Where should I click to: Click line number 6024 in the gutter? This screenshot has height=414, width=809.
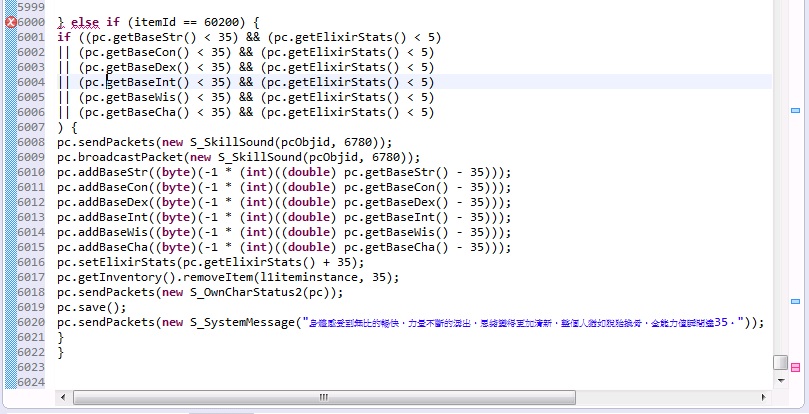click(31, 382)
